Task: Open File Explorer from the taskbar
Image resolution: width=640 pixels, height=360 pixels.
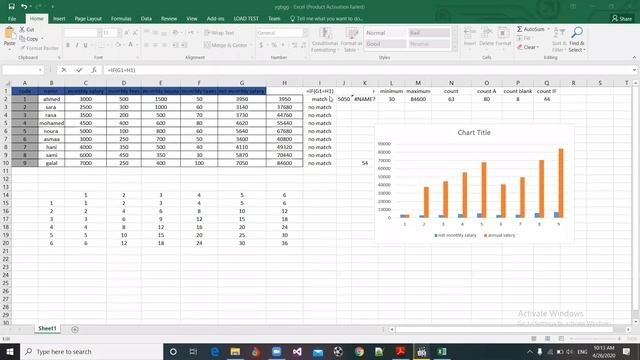Action: point(235,351)
